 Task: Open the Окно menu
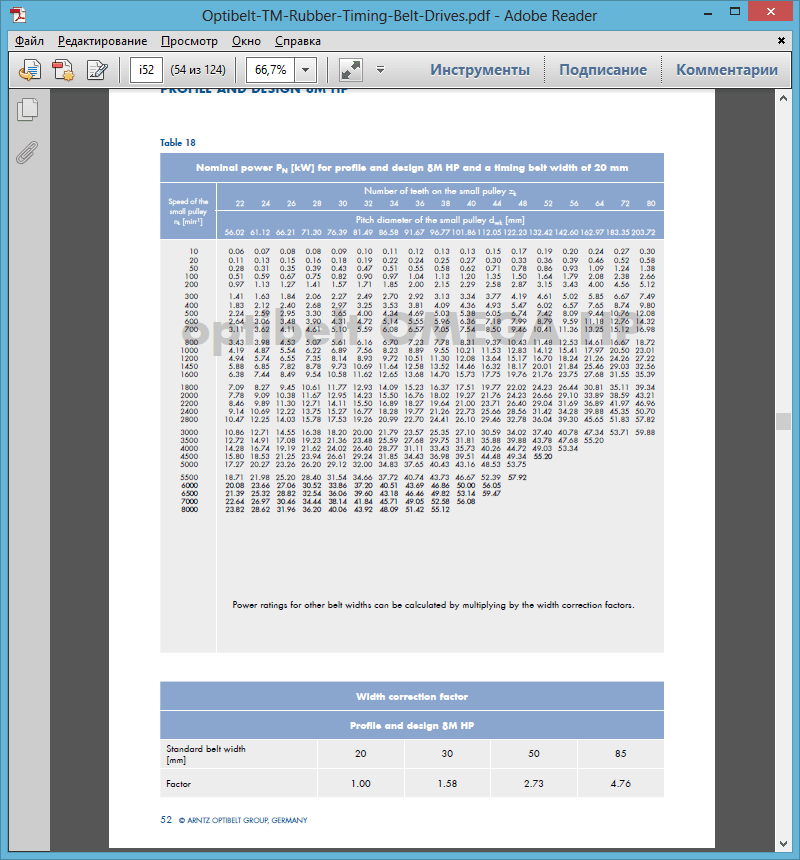(246, 41)
